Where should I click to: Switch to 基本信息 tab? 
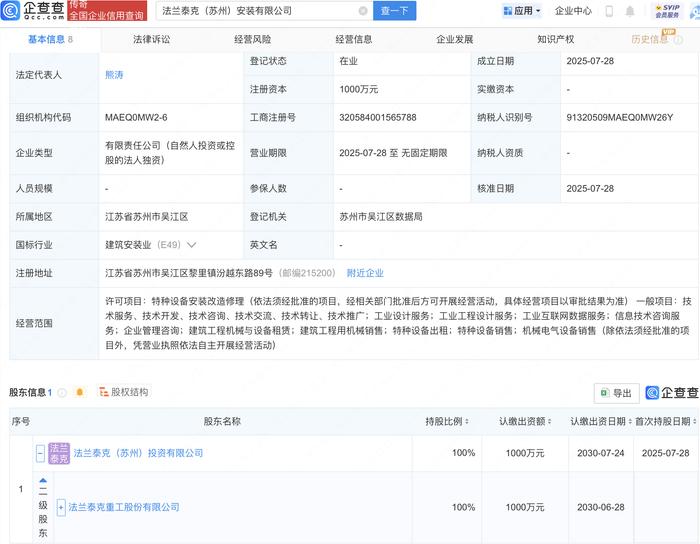(x=50, y=40)
